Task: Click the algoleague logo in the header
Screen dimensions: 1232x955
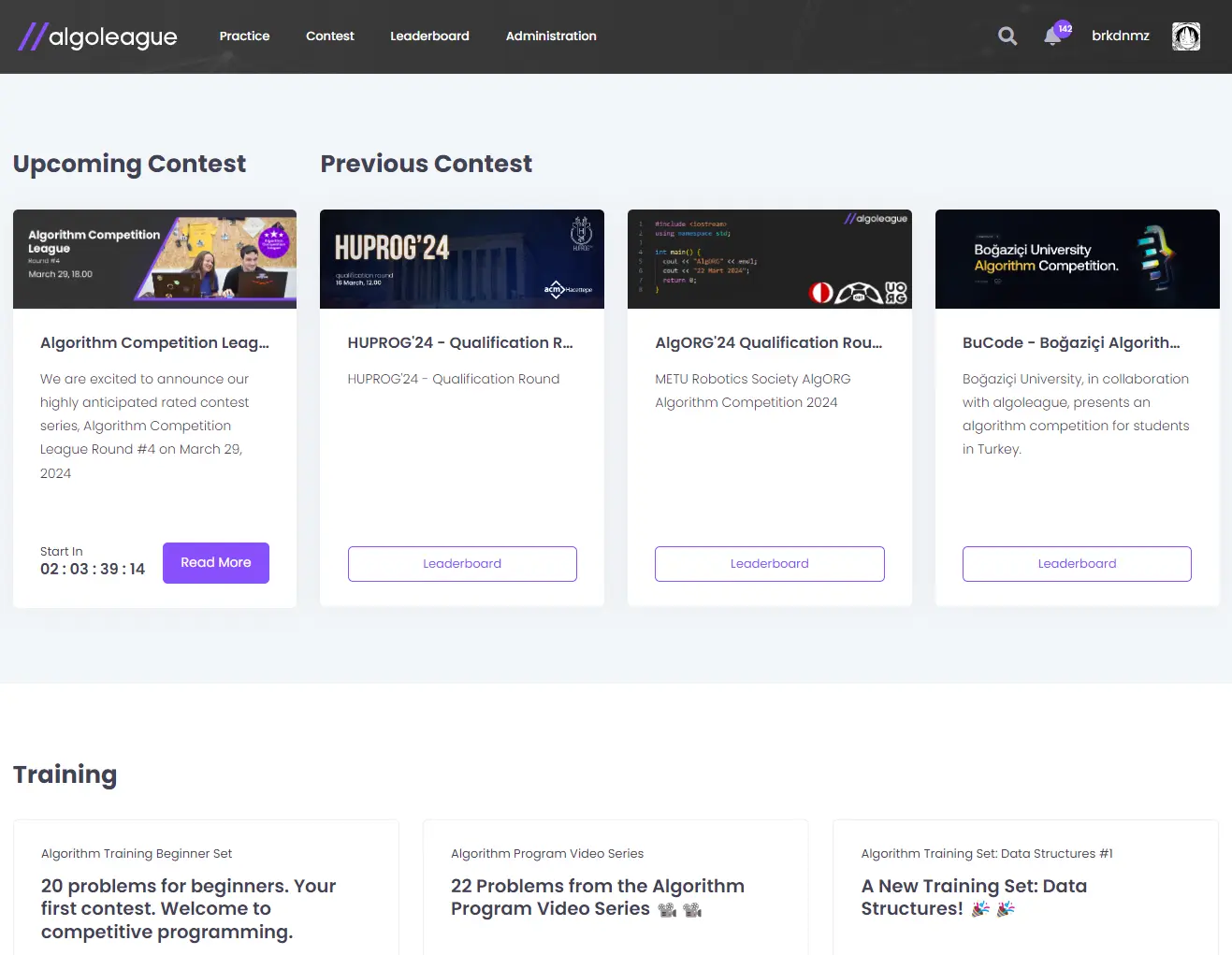Action: tap(97, 36)
